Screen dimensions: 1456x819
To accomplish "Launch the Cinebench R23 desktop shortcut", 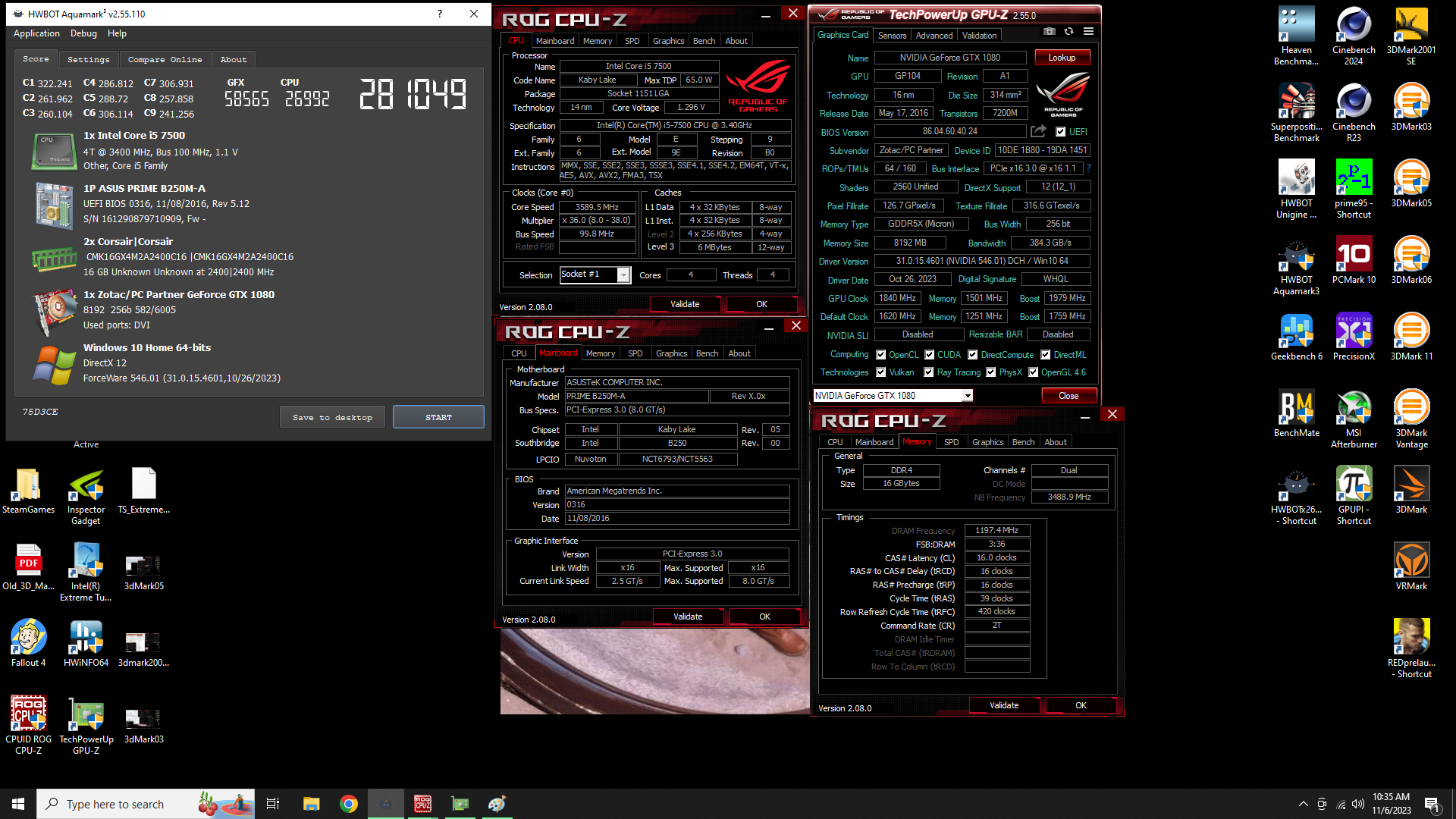I will tap(1354, 112).
